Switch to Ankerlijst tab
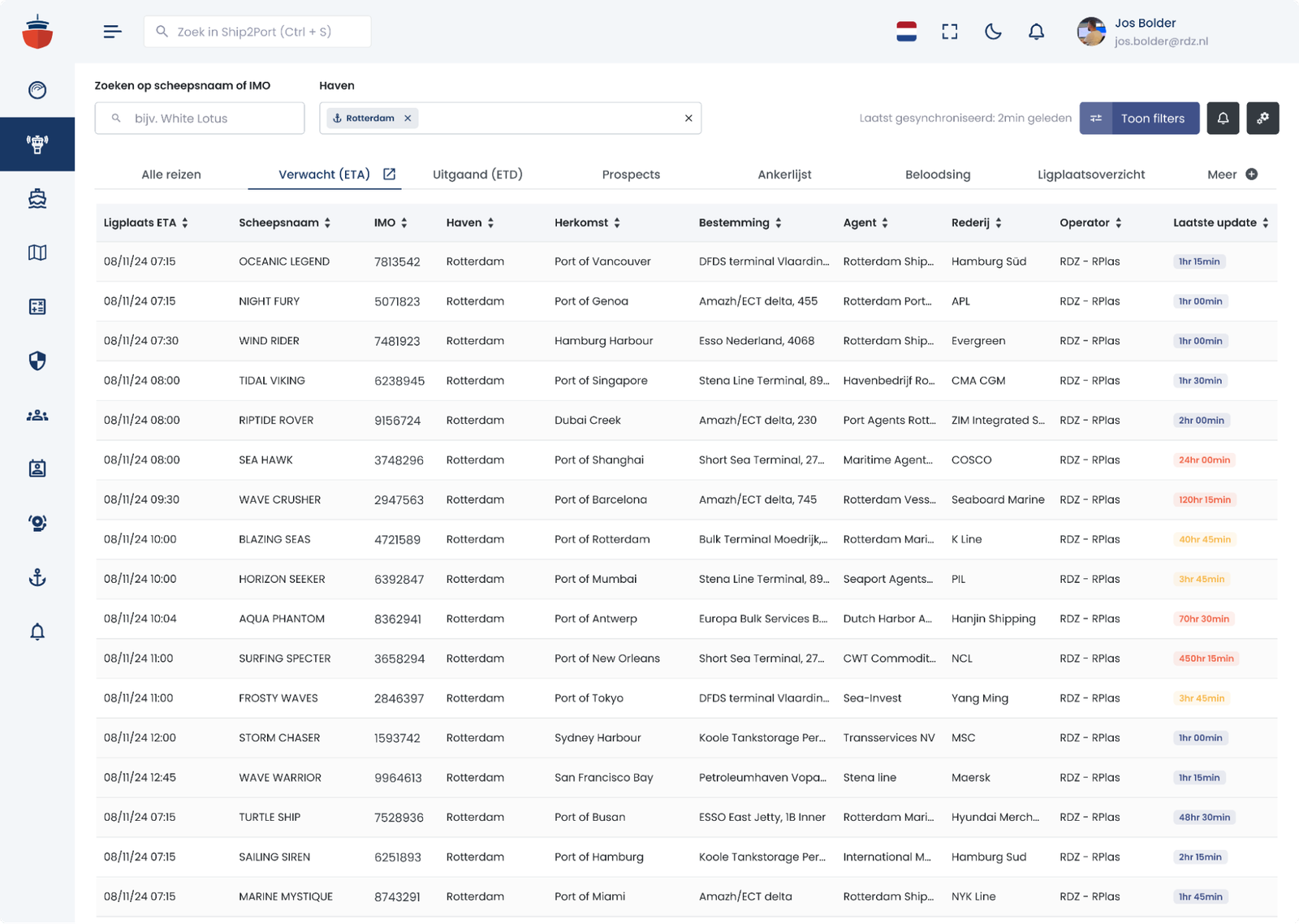Viewport: 1299px width, 924px height. click(784, 175)
